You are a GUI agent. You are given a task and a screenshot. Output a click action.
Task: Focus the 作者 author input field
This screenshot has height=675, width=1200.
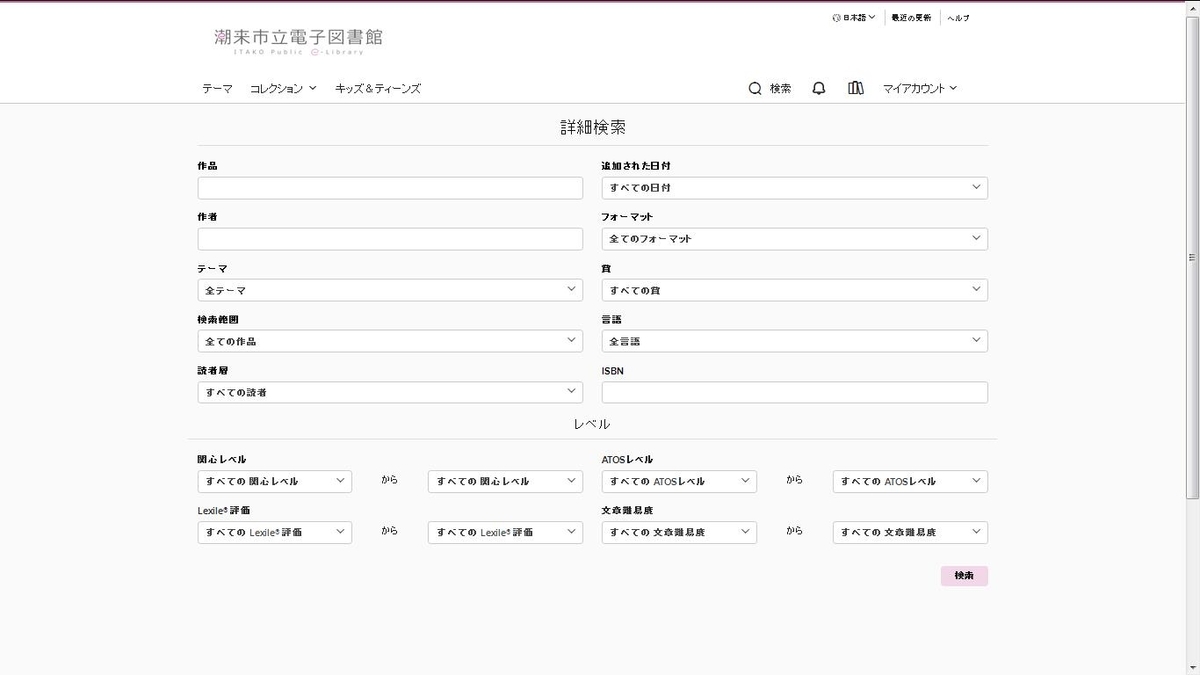[x=390, y=239]
